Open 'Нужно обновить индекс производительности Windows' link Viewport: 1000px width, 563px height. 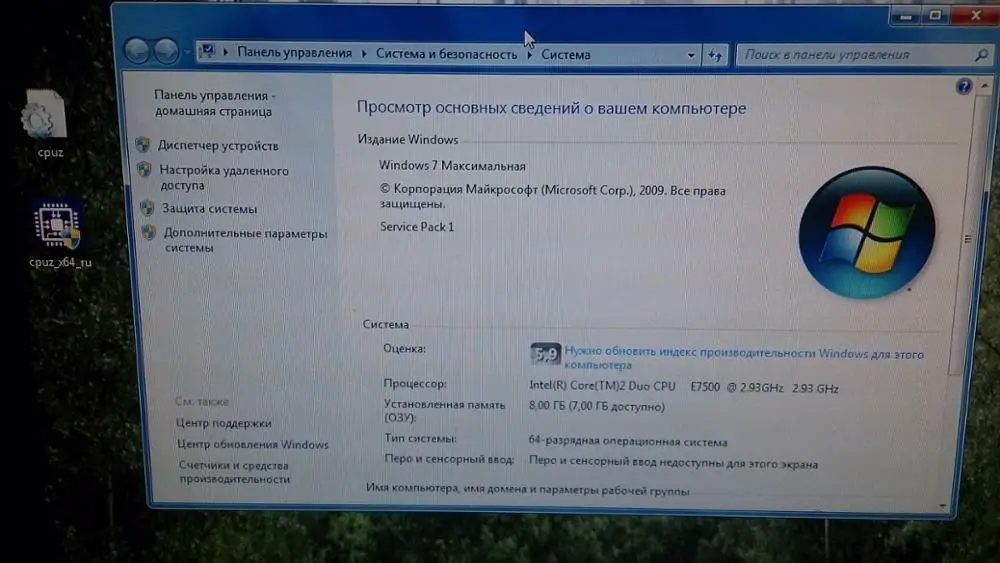coord(744,359)
